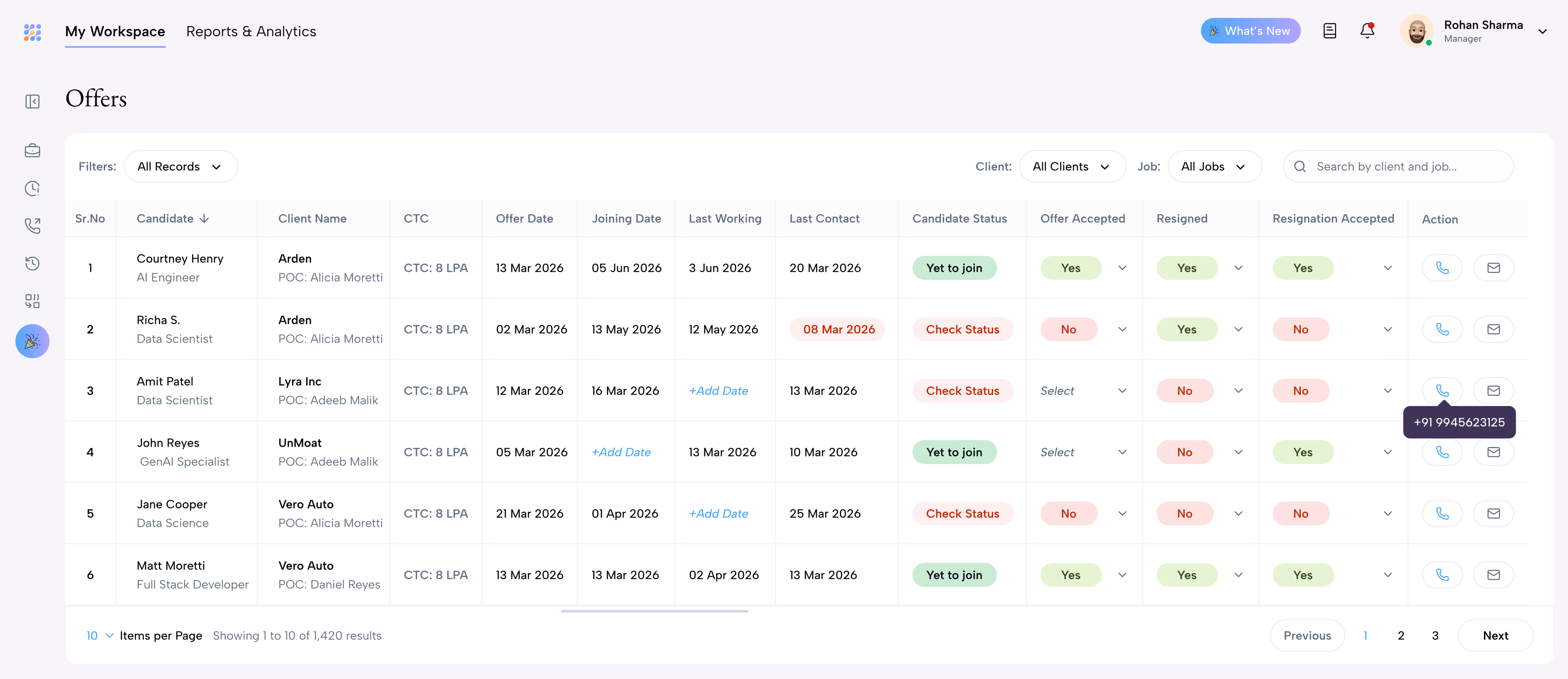Call Jane Cooper via phone icon
Image resolution: width=1568 pixels, height=679 pixels.
coord(1442,514)
